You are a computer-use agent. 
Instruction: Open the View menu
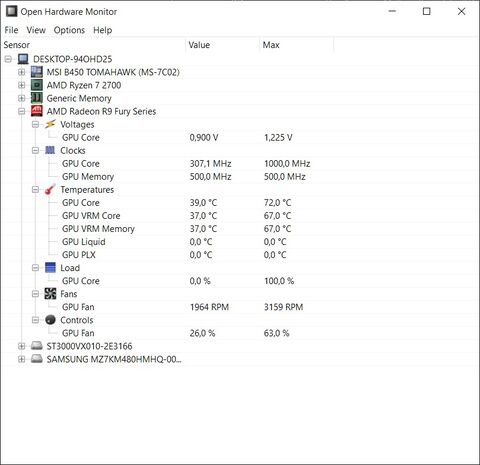[36, 30]
